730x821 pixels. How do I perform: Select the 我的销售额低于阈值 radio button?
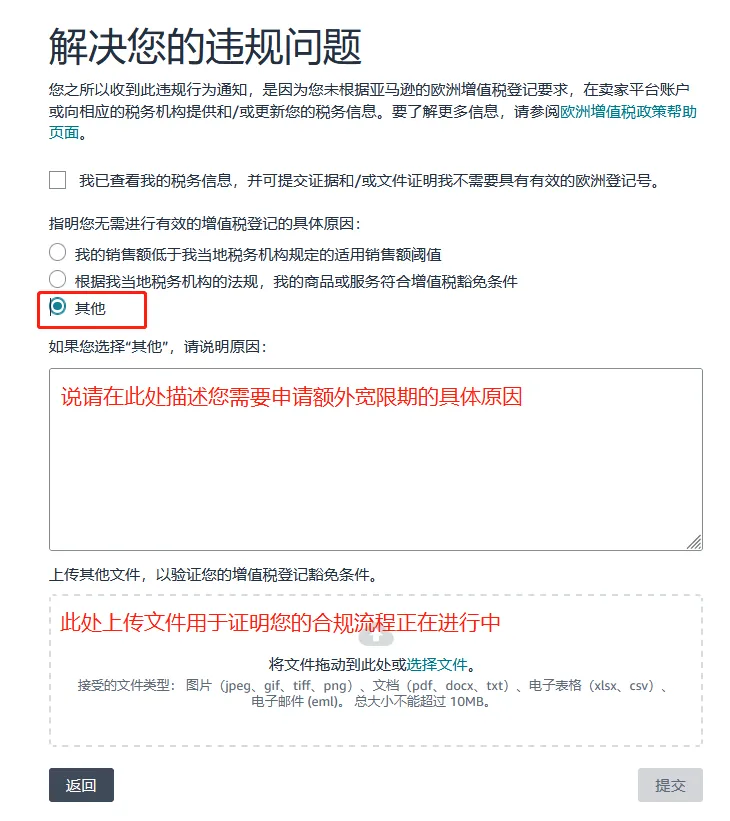pyautogui.click(x=57, y=252)
